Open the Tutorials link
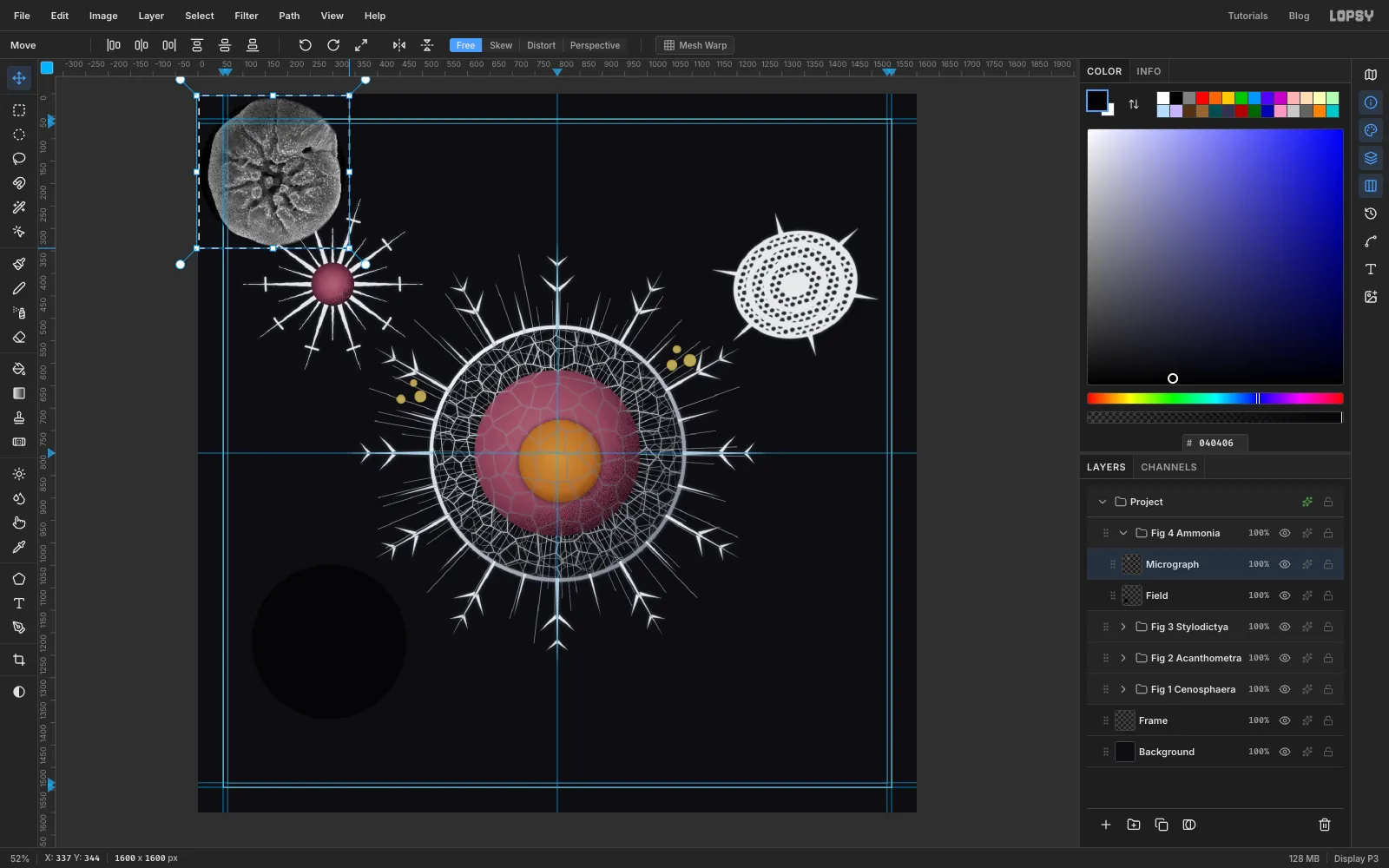 click(x=1247, y=16)
